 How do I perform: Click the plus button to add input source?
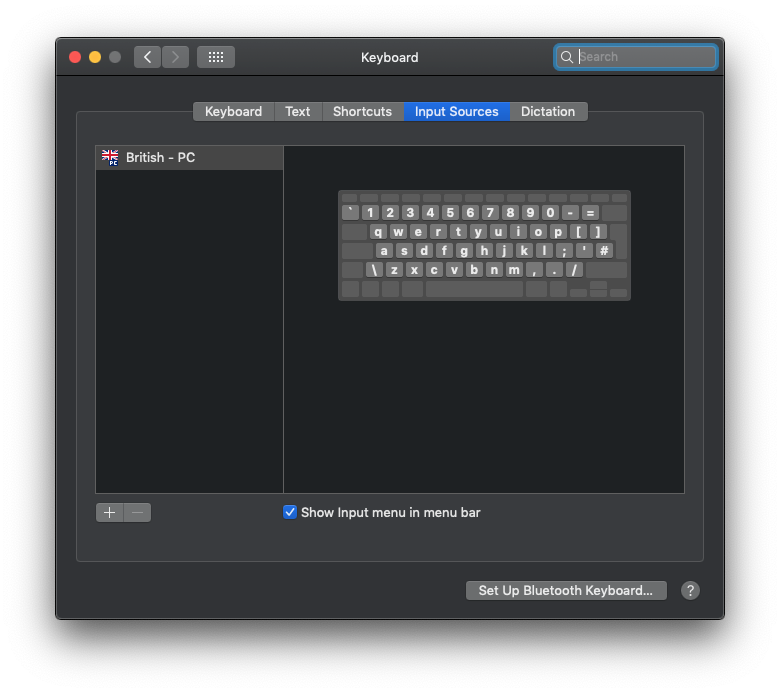[110, 512]
